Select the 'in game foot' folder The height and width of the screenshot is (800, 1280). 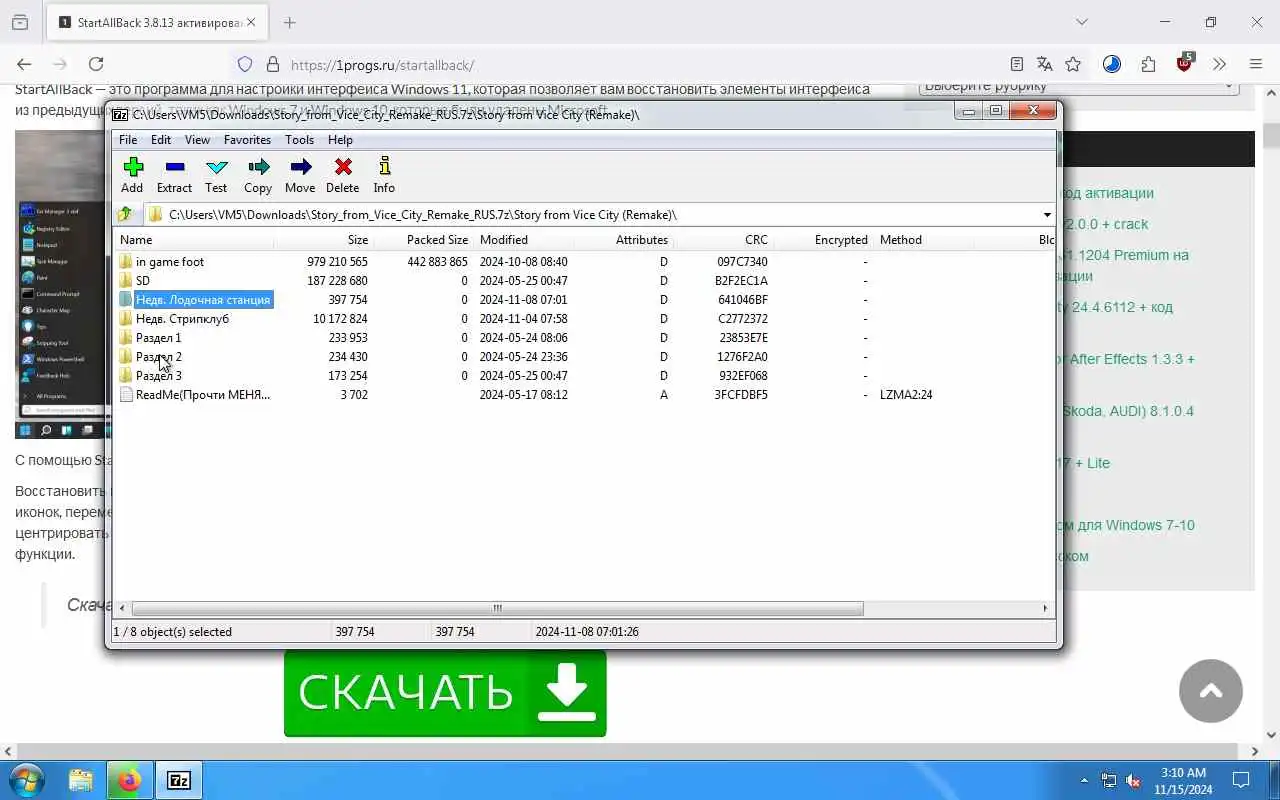pos(170,262)
